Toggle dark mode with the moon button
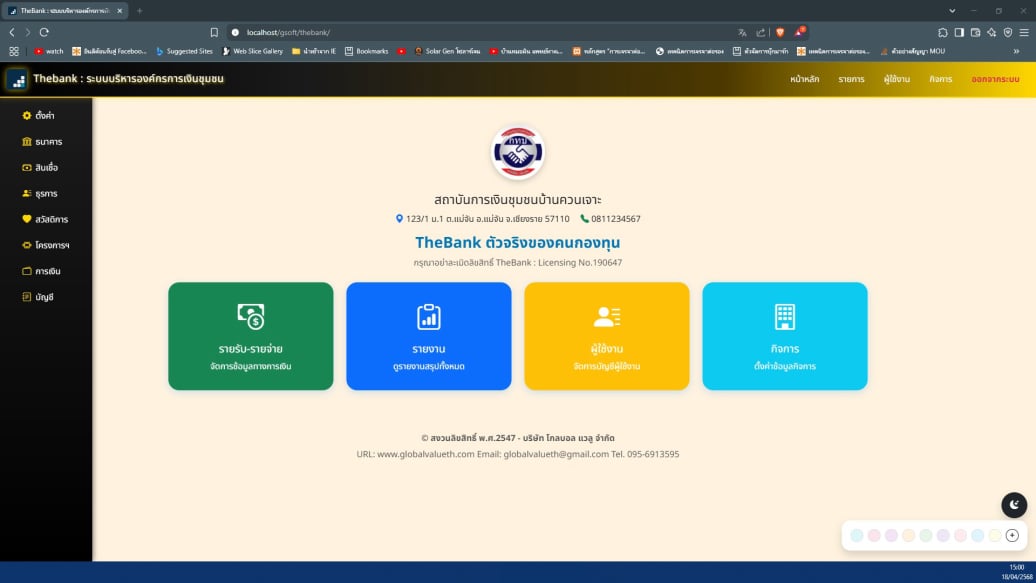This screenshot has height=583, width=1036. tap(1014, 505)
